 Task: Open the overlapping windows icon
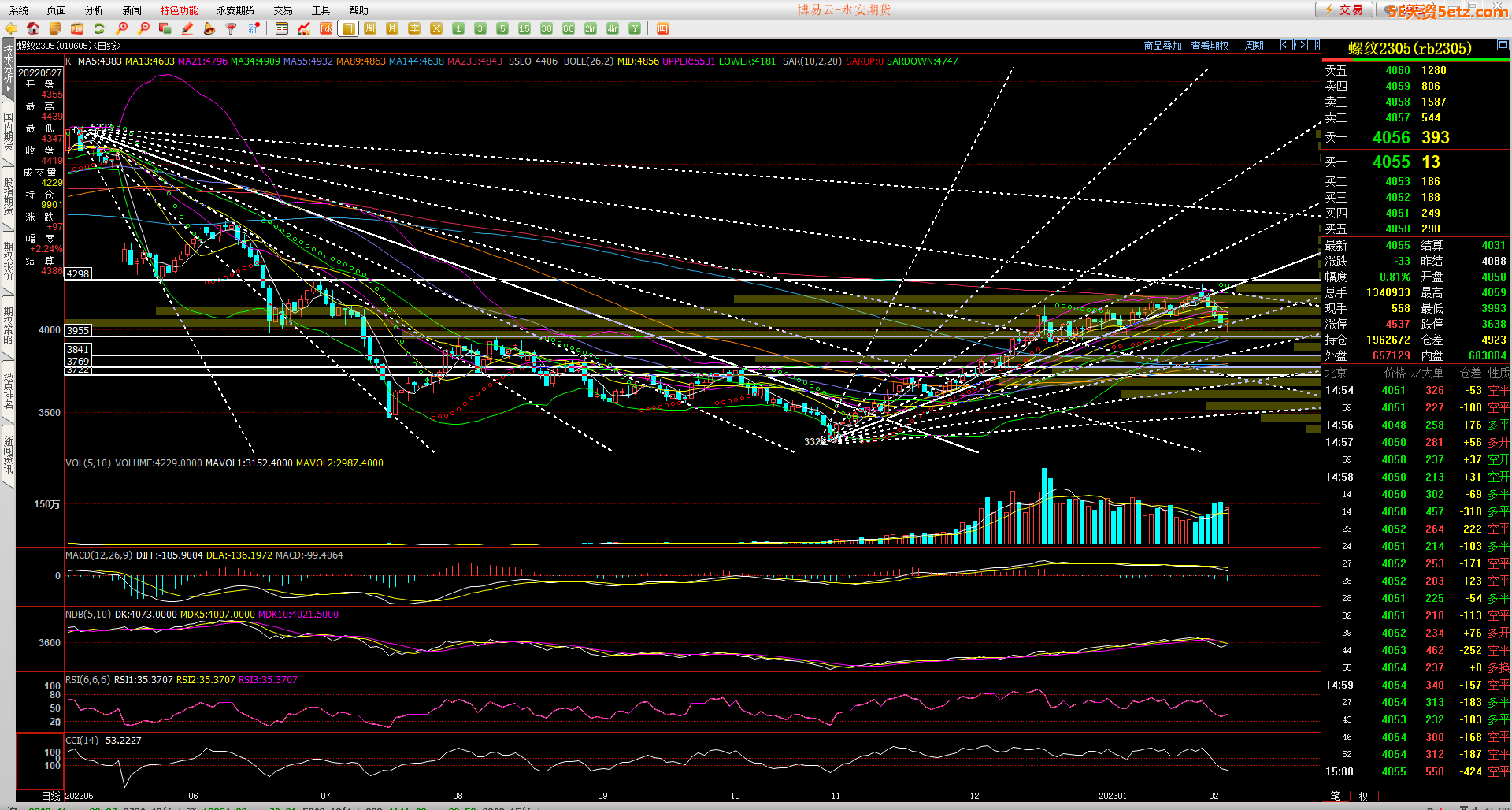pos(165,28)
